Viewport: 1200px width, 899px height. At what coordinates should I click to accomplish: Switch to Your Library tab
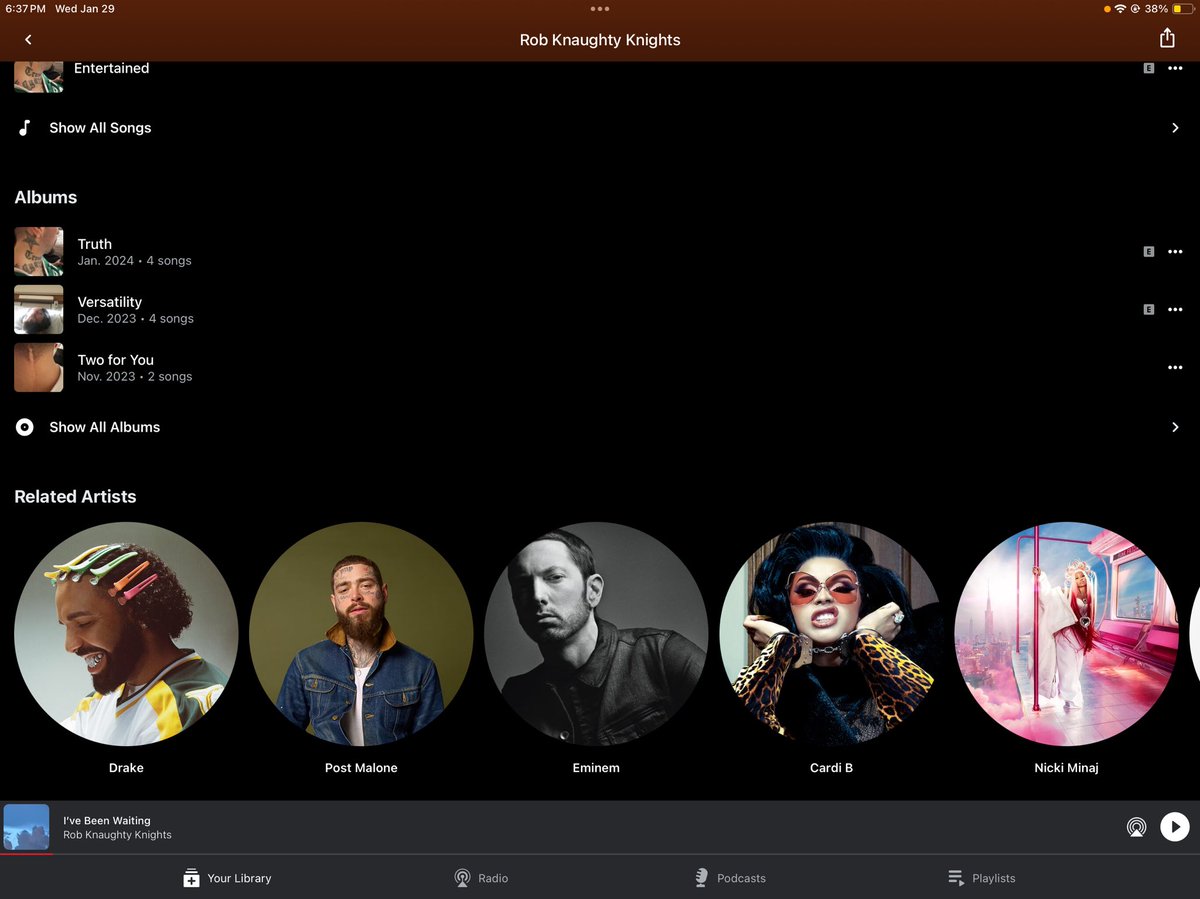(227, 878)
